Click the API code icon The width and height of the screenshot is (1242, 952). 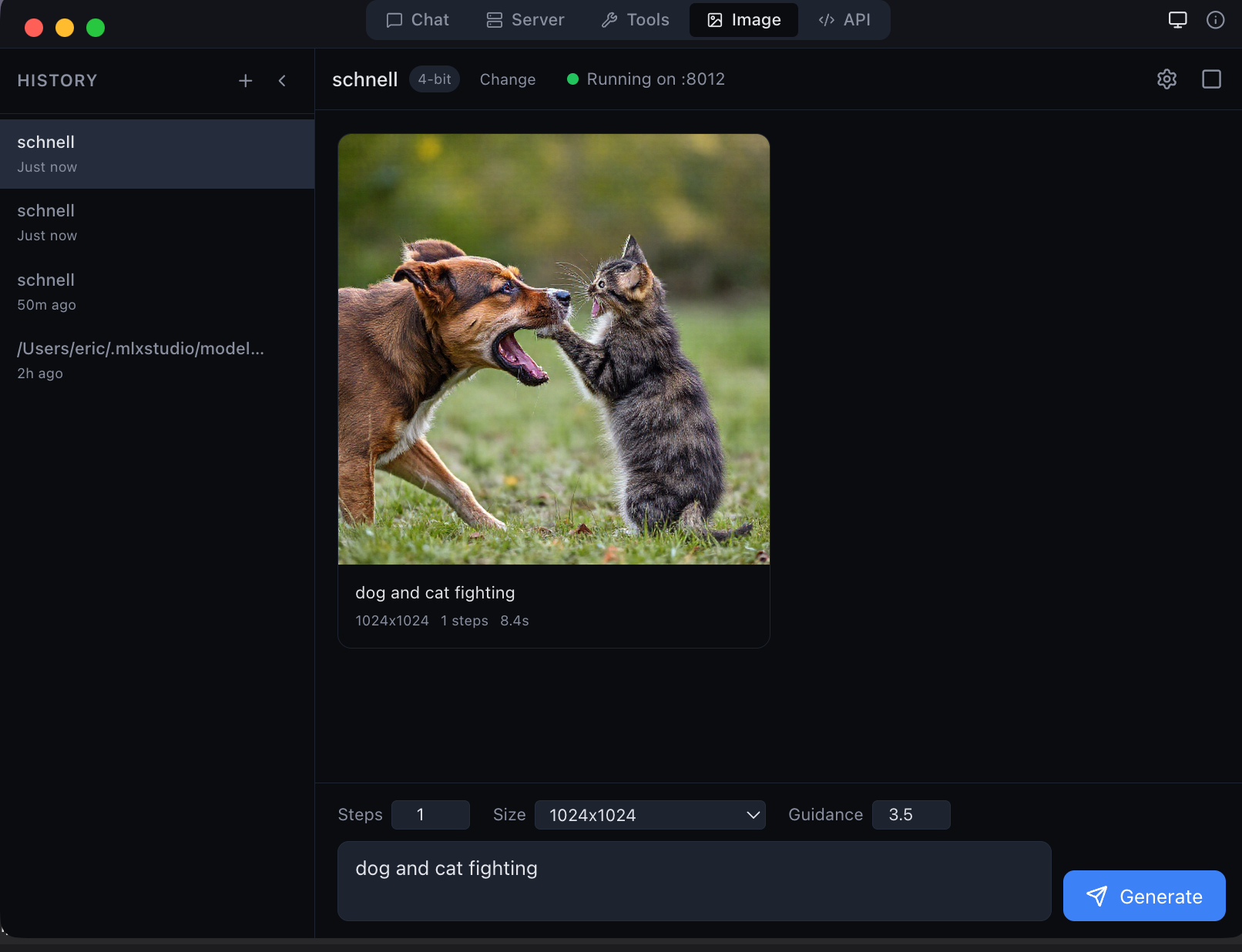point(827,19)
